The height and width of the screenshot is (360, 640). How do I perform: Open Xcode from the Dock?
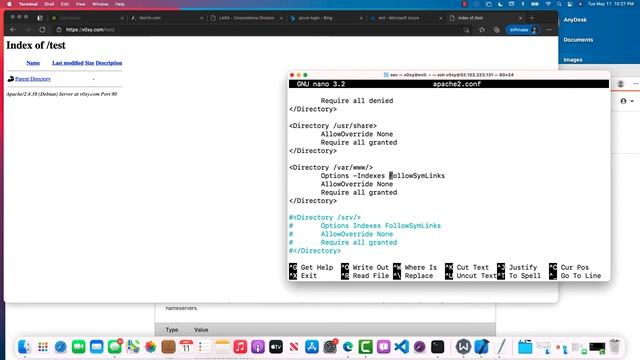coord(482,347)
